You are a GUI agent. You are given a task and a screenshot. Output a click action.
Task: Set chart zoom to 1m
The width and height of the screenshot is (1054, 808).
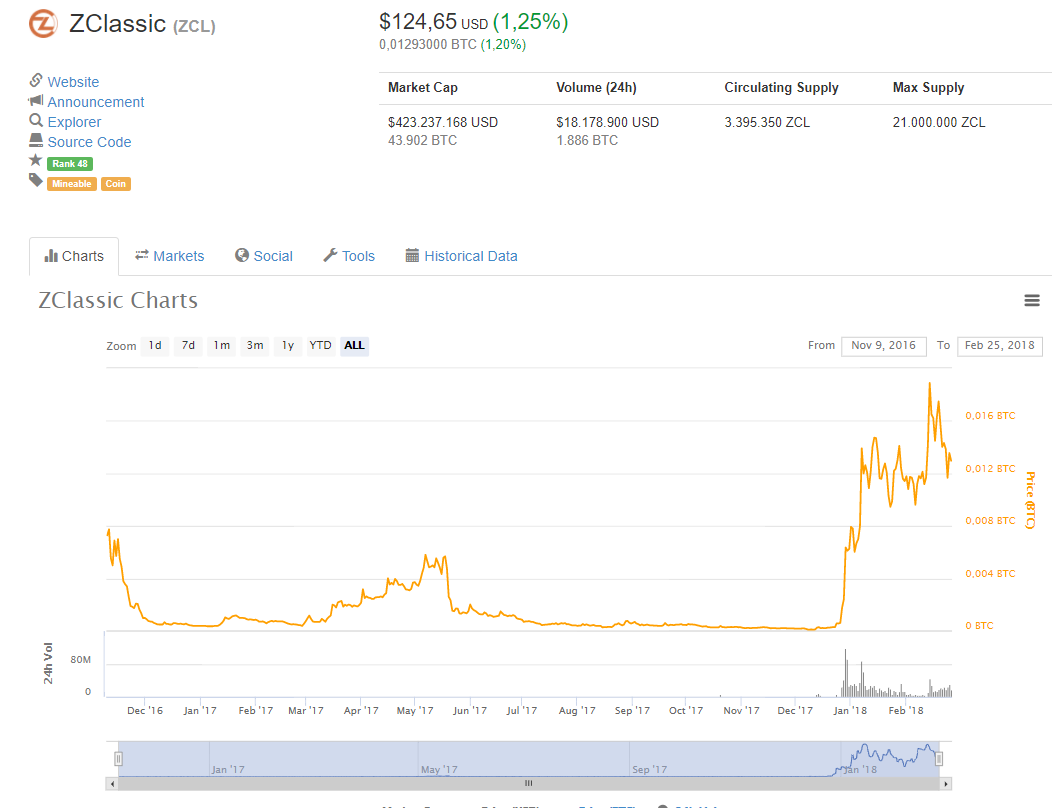tap(222, 346)
